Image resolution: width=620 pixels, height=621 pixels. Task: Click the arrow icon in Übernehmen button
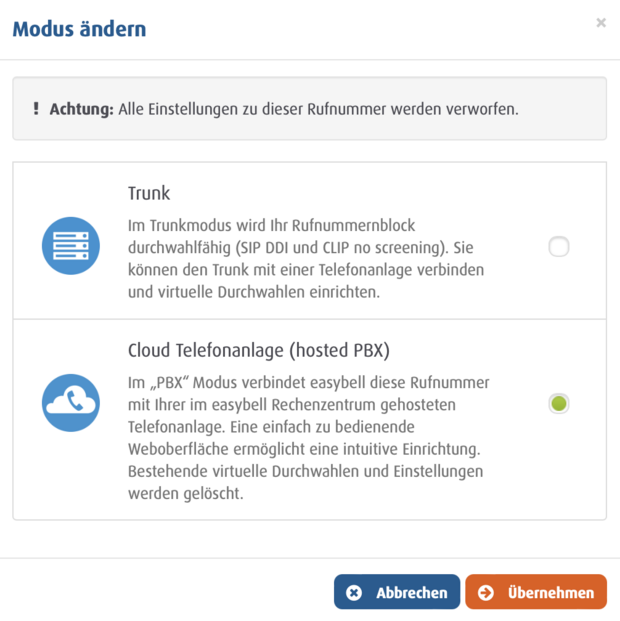coord(486,593)
